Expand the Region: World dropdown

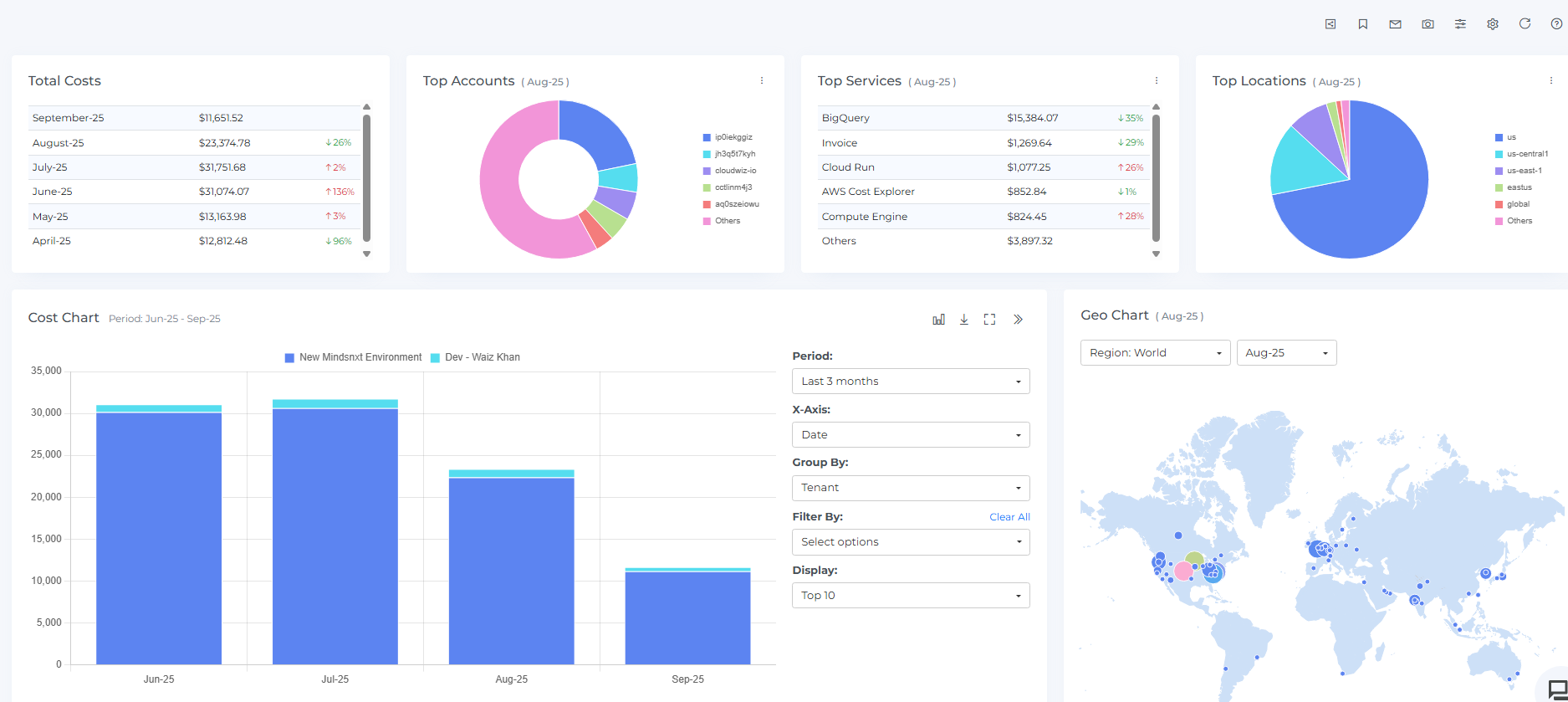pyautogui.click(x=1154, y=353)
